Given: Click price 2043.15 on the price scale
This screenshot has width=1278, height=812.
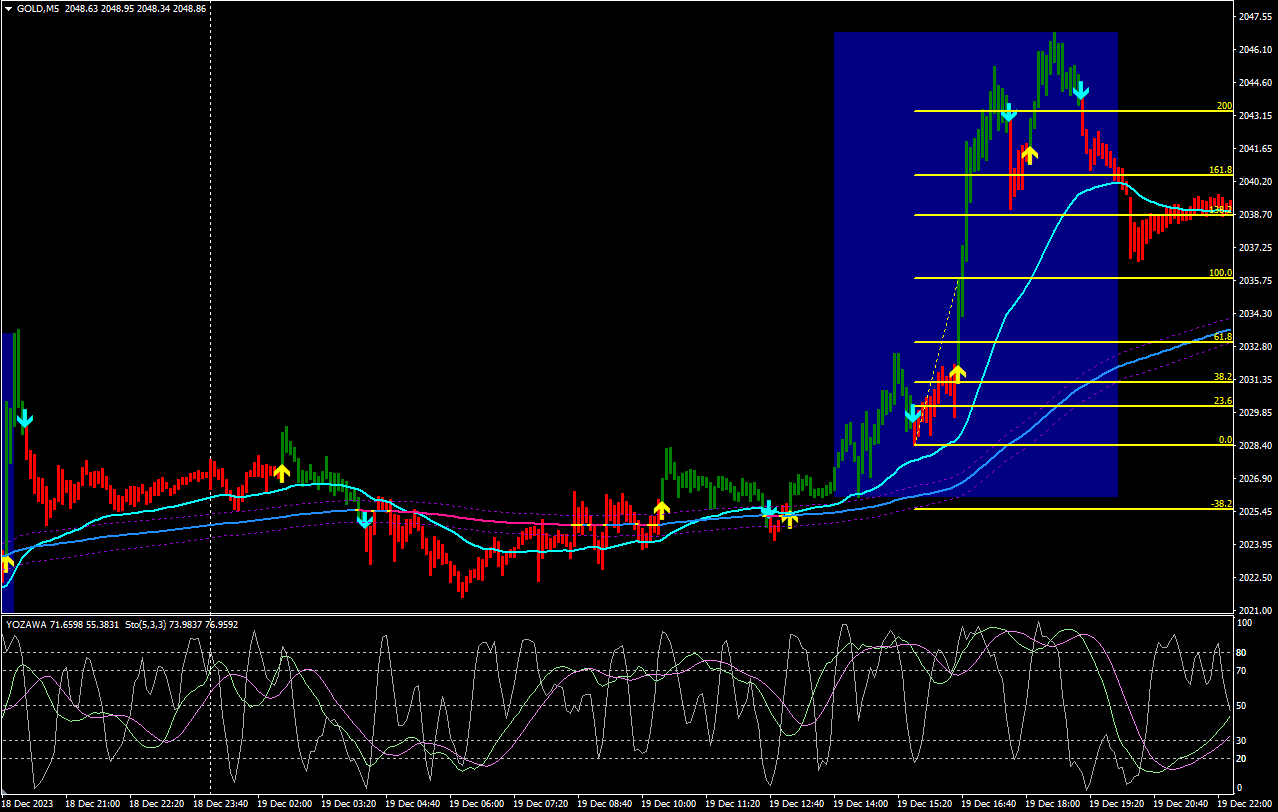Looking at the screenshot, I should (x=1255, y=115).
